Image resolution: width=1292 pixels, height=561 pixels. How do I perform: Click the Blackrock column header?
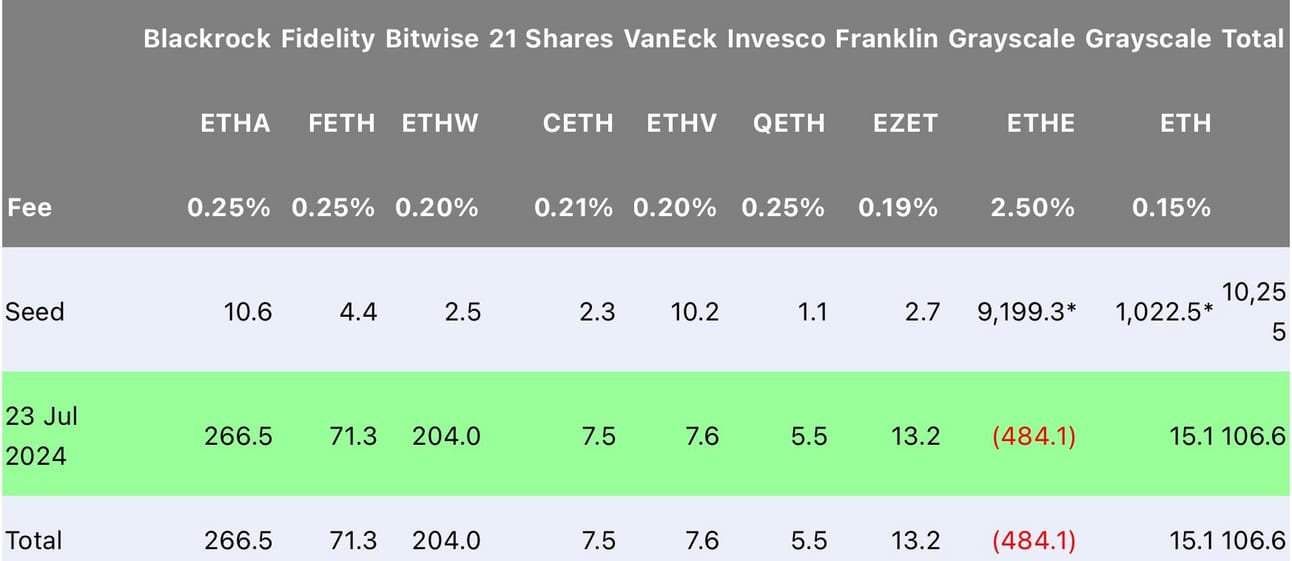207,39
